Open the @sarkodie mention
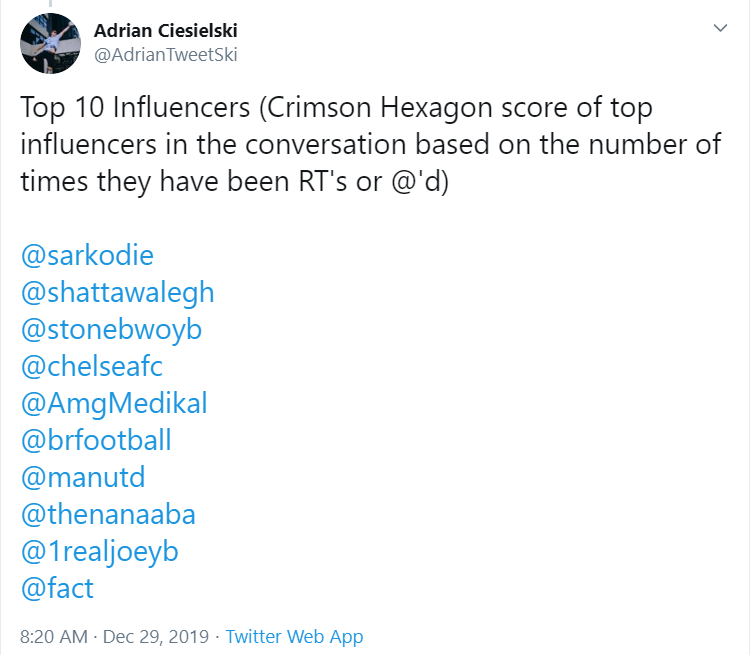 [x=87, y=255]
